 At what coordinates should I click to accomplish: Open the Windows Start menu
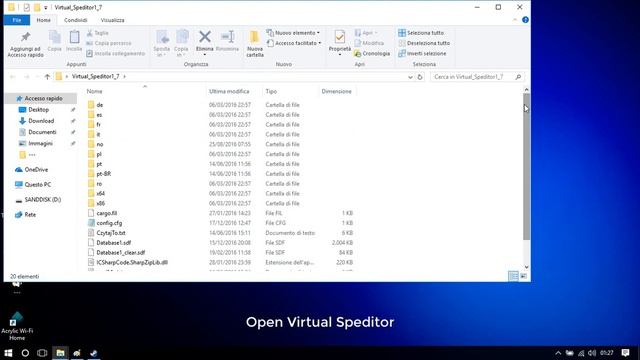[x=8, y=353]
